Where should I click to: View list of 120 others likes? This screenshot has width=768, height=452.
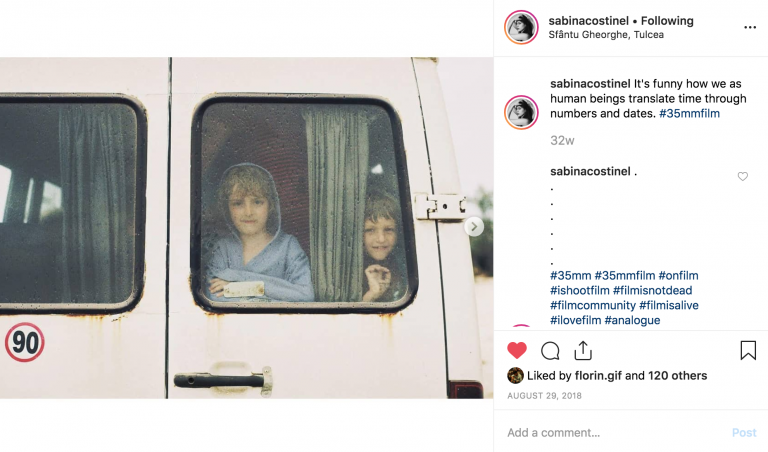pos(677,376)
